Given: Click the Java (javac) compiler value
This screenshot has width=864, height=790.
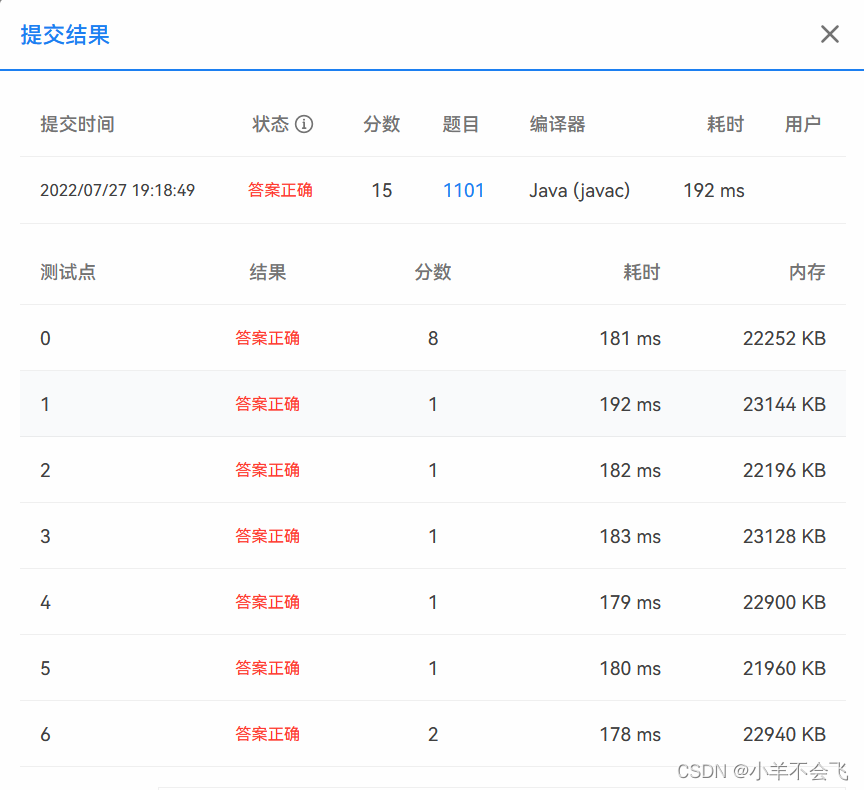Looking at the screenshot, I should 579,190.
